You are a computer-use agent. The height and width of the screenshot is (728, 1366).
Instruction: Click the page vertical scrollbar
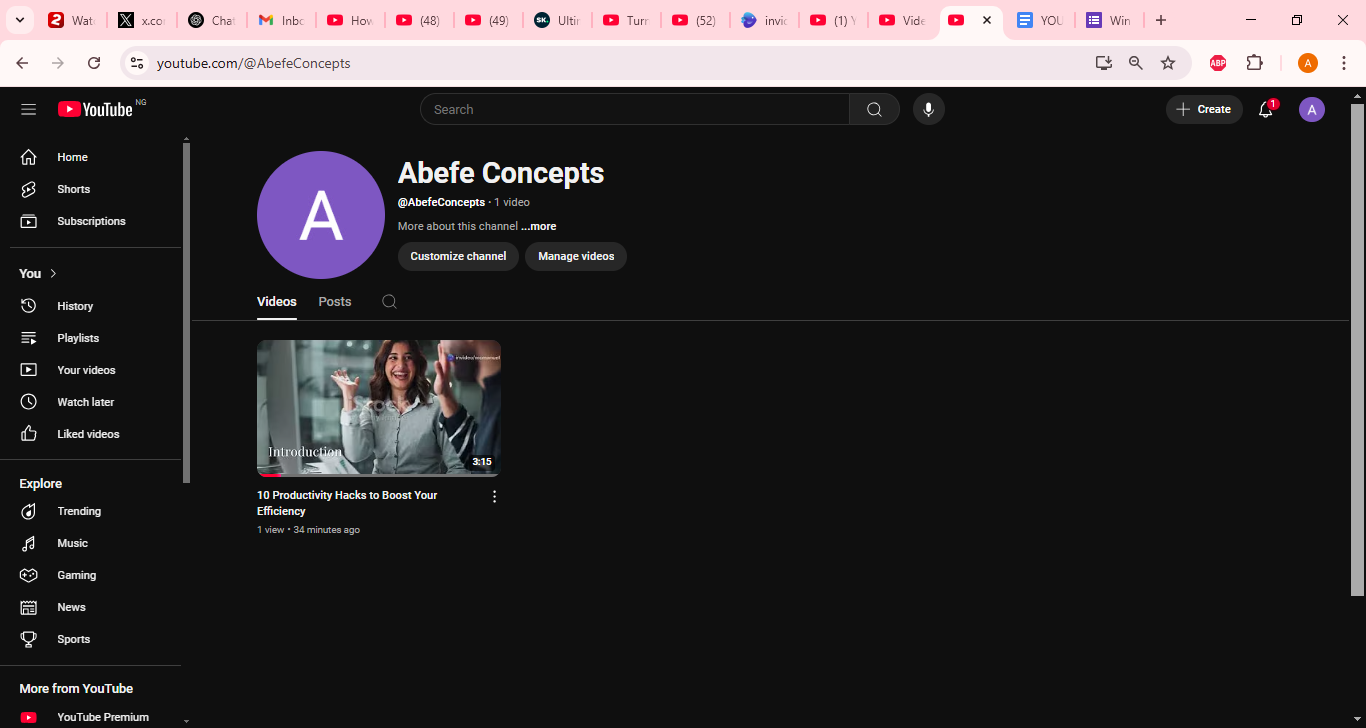tap(1357, 350)
